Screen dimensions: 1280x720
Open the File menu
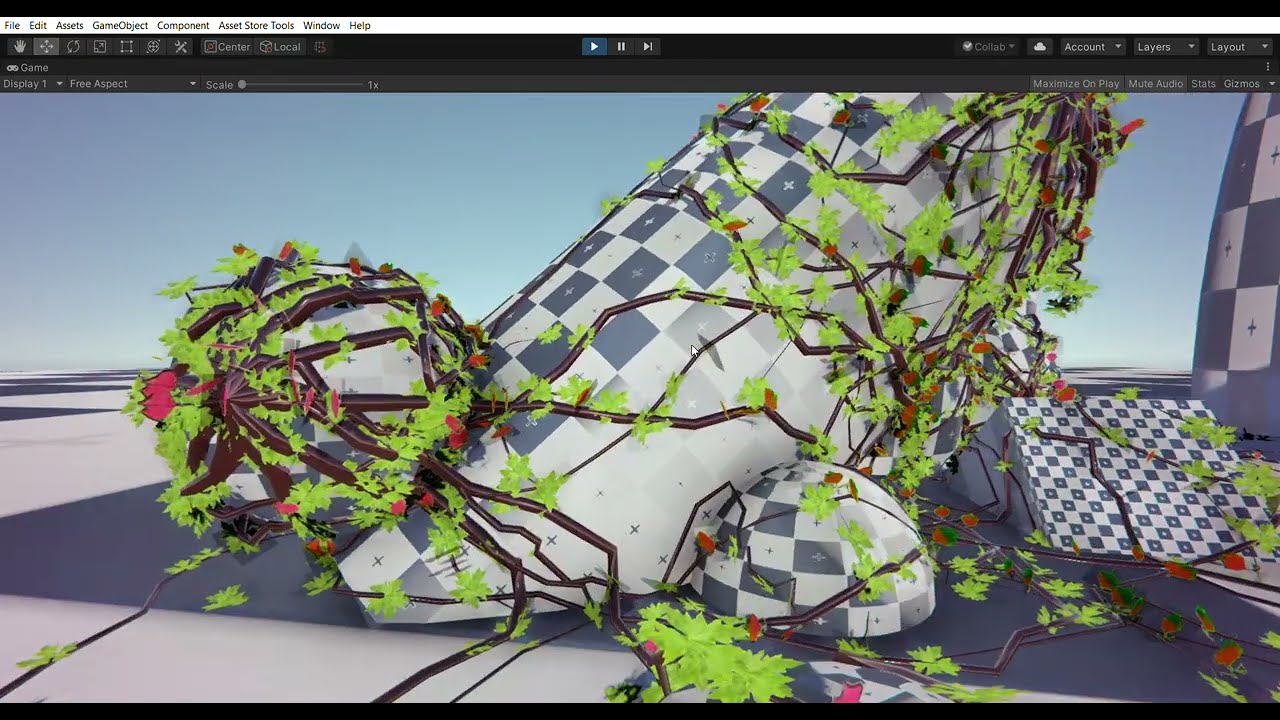[12, 25]
